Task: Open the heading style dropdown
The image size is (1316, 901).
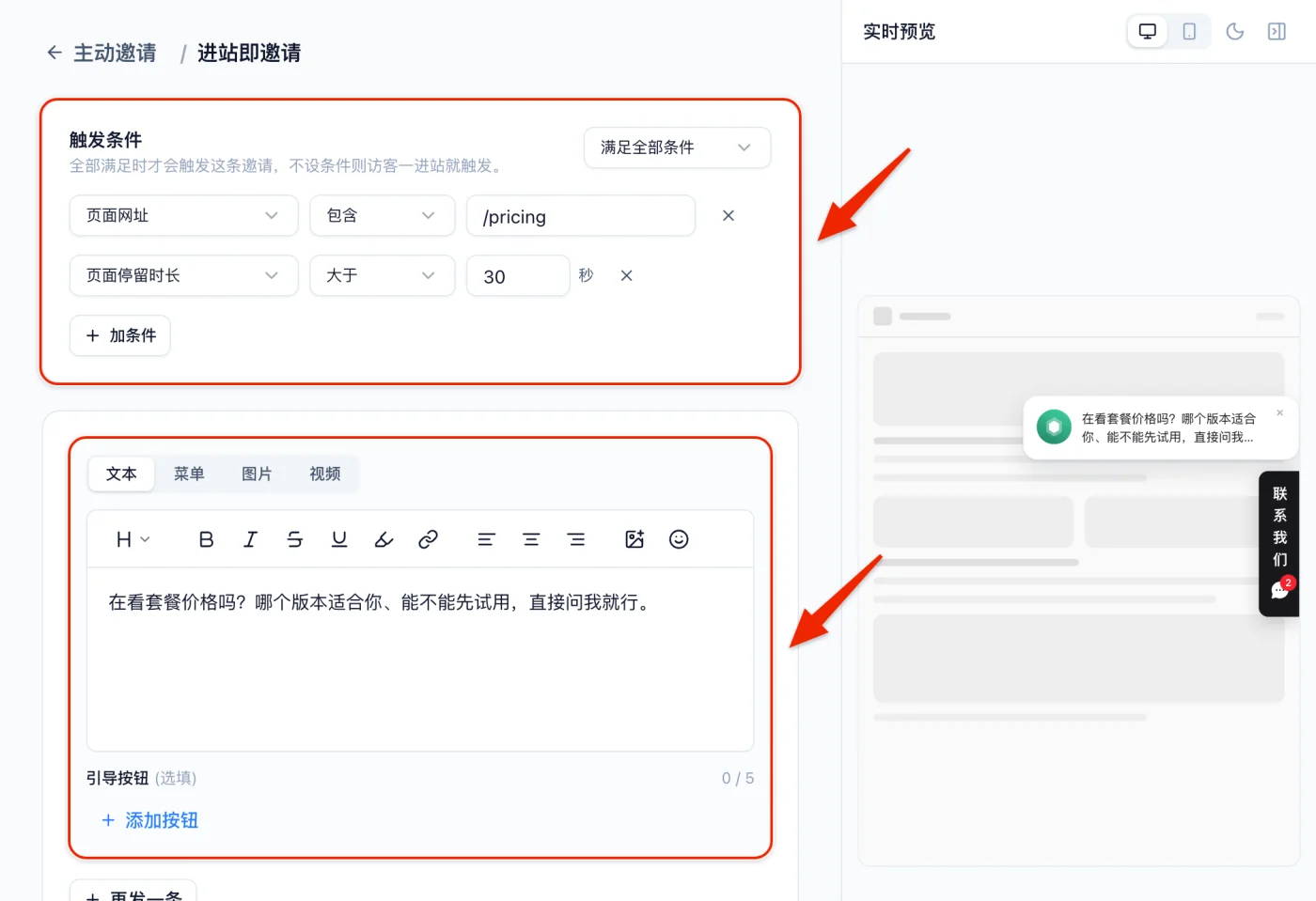Action: coord(133,539)
